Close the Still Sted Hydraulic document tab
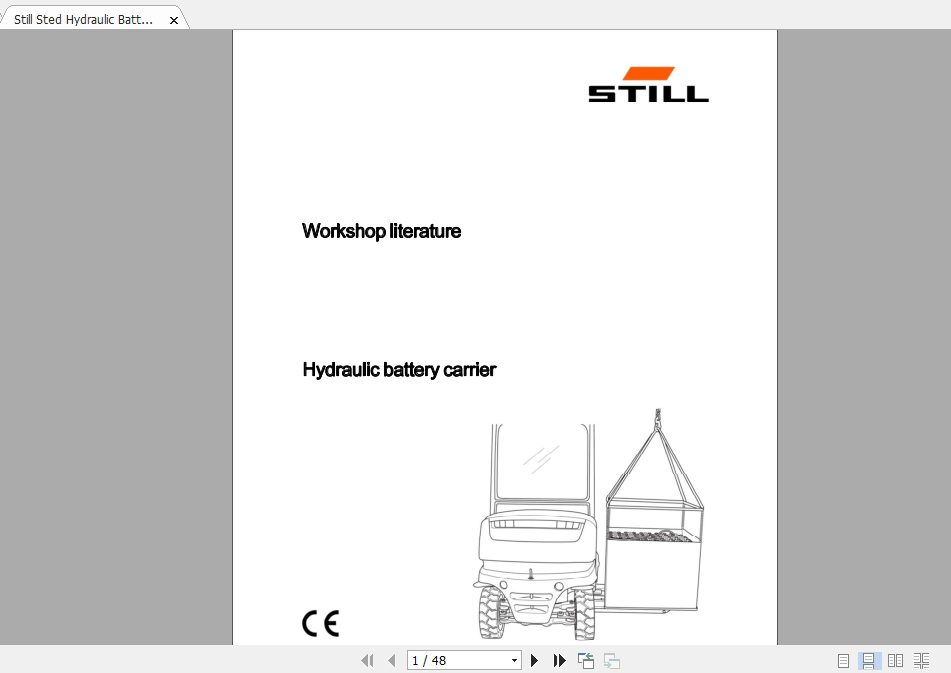 coord(174,20)
